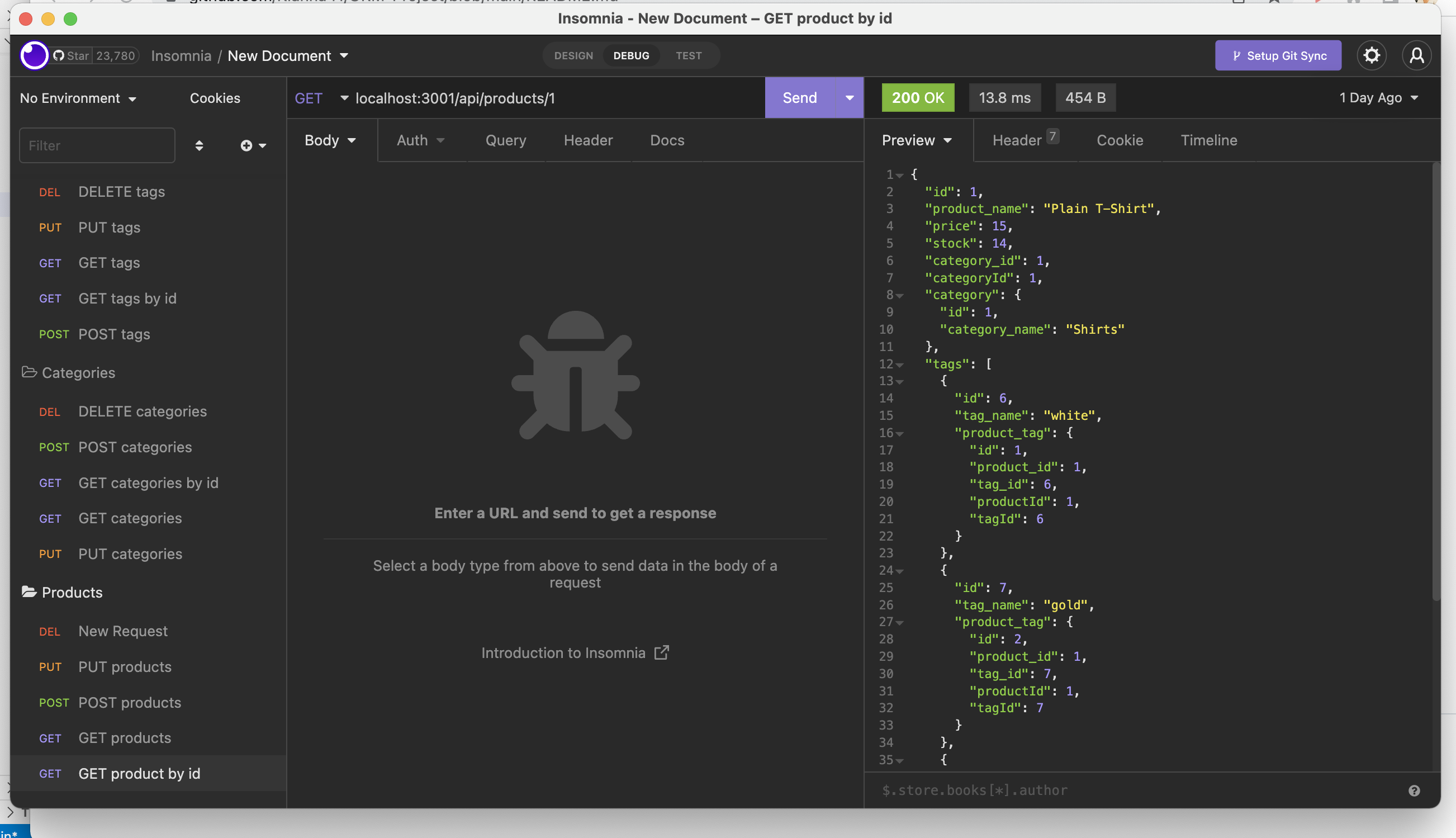Click the request URL input field

coord(547,98)
